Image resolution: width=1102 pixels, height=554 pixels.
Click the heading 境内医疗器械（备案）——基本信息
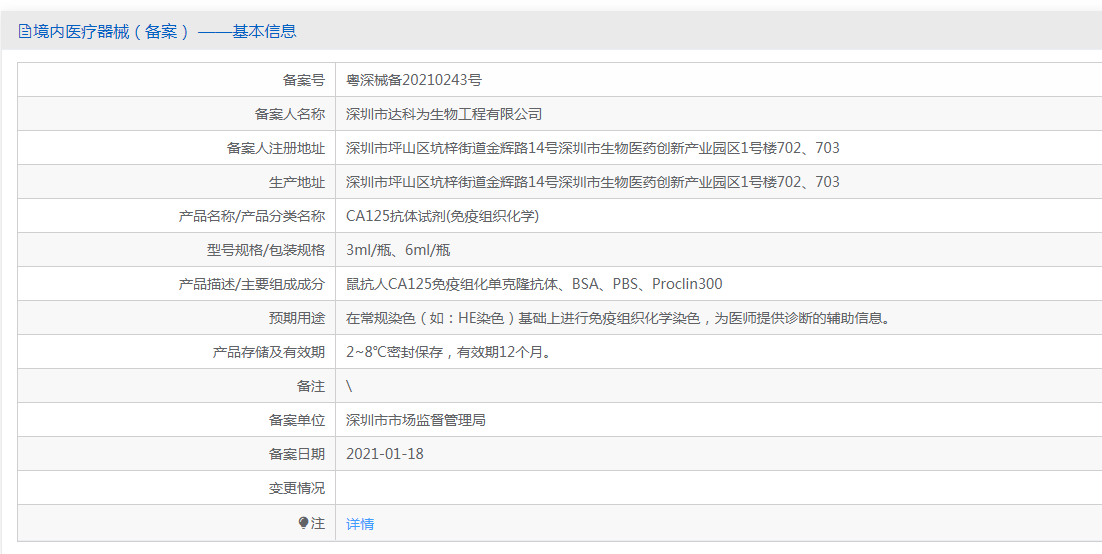pos(165,32)
